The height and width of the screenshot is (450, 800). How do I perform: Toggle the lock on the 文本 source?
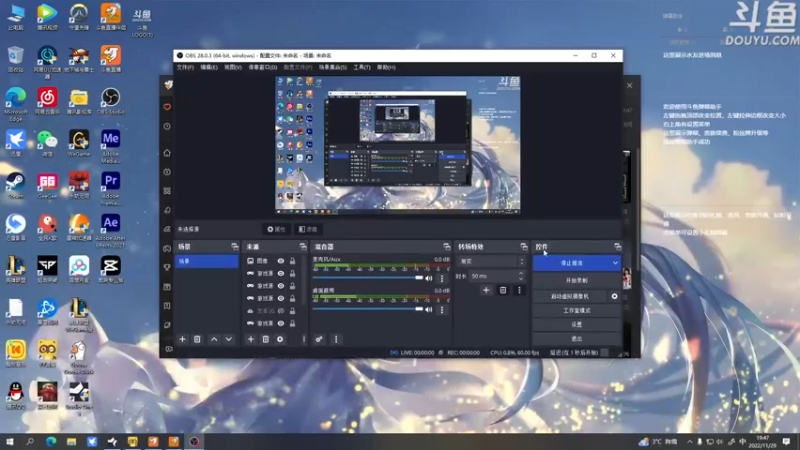292,311
